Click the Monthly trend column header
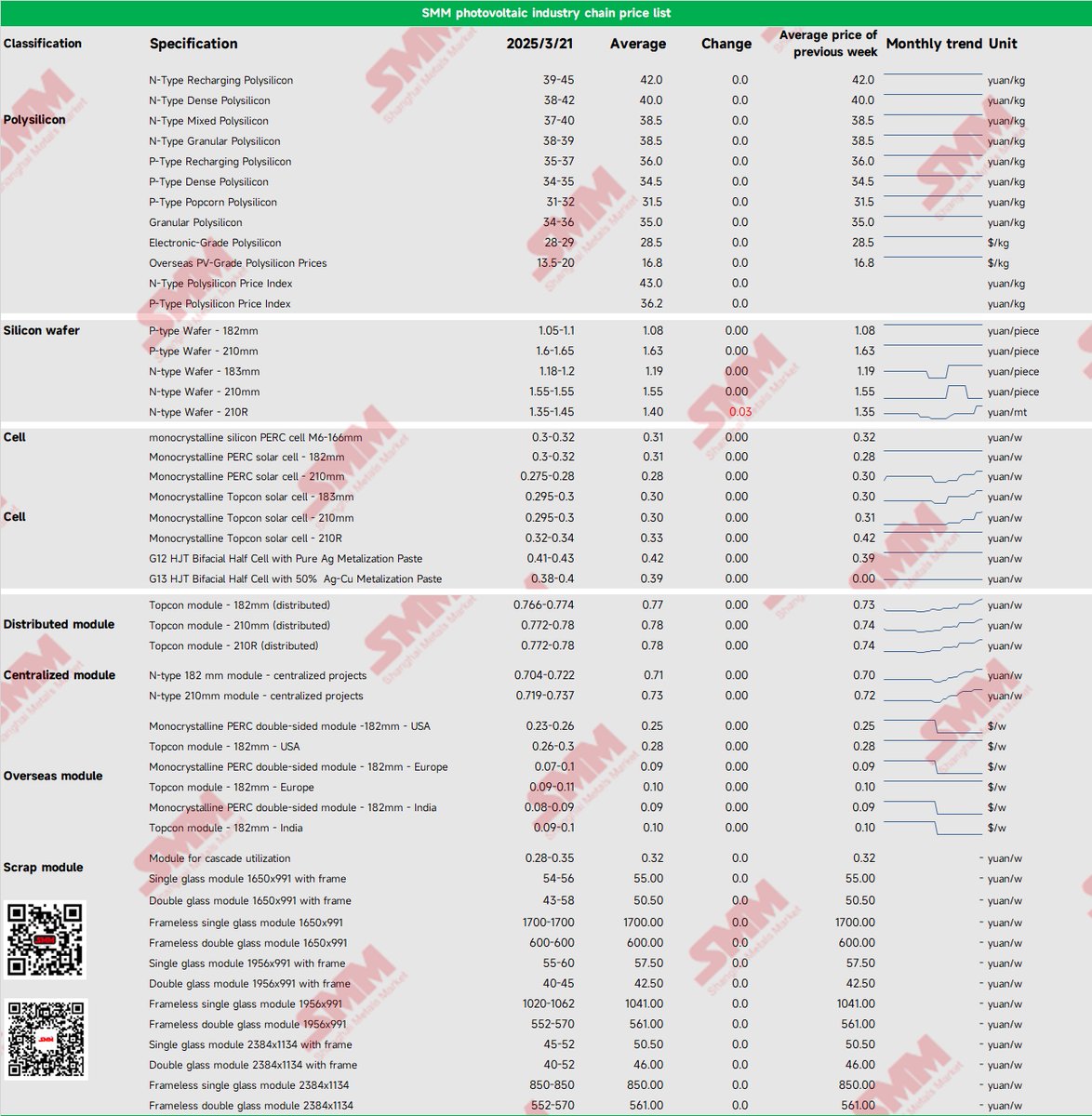This screenshot has width=1092, height=1116. 935,44
